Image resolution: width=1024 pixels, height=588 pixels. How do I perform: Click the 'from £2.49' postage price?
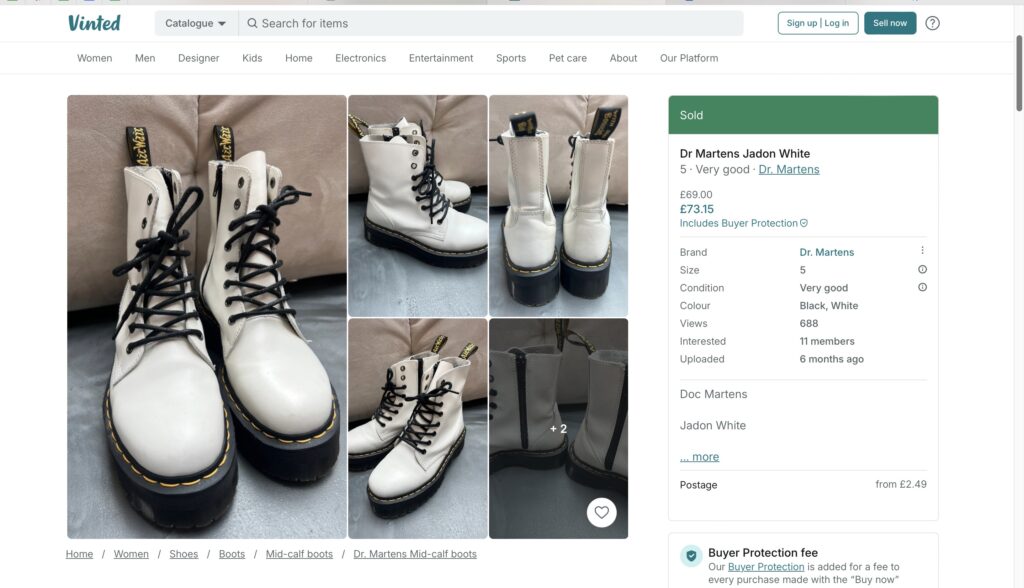[901, 484]
